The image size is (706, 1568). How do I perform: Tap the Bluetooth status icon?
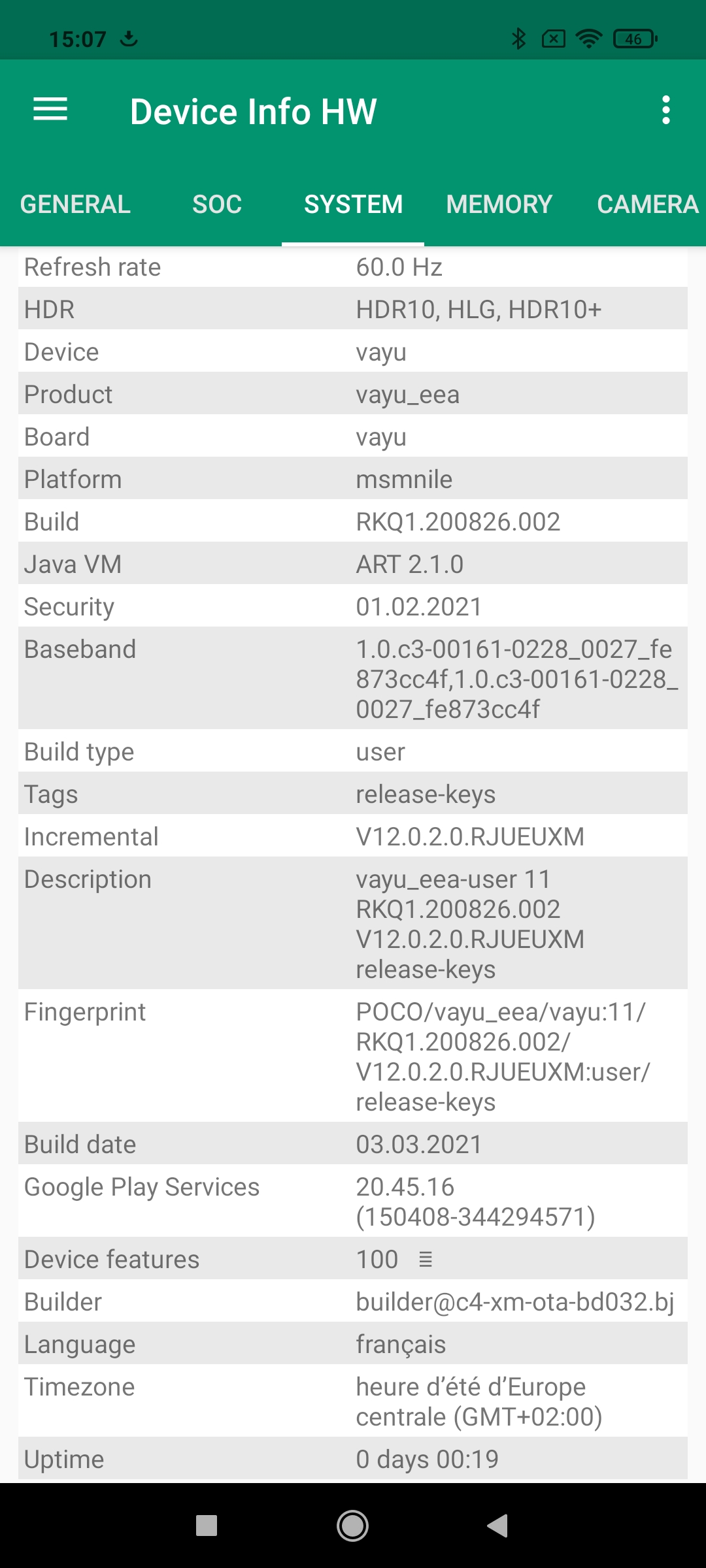tap(519, 39)
